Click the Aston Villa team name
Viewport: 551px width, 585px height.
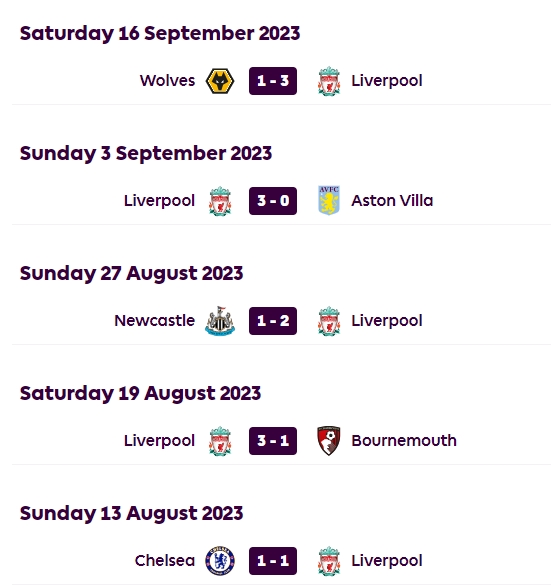(x=392, y=201)
